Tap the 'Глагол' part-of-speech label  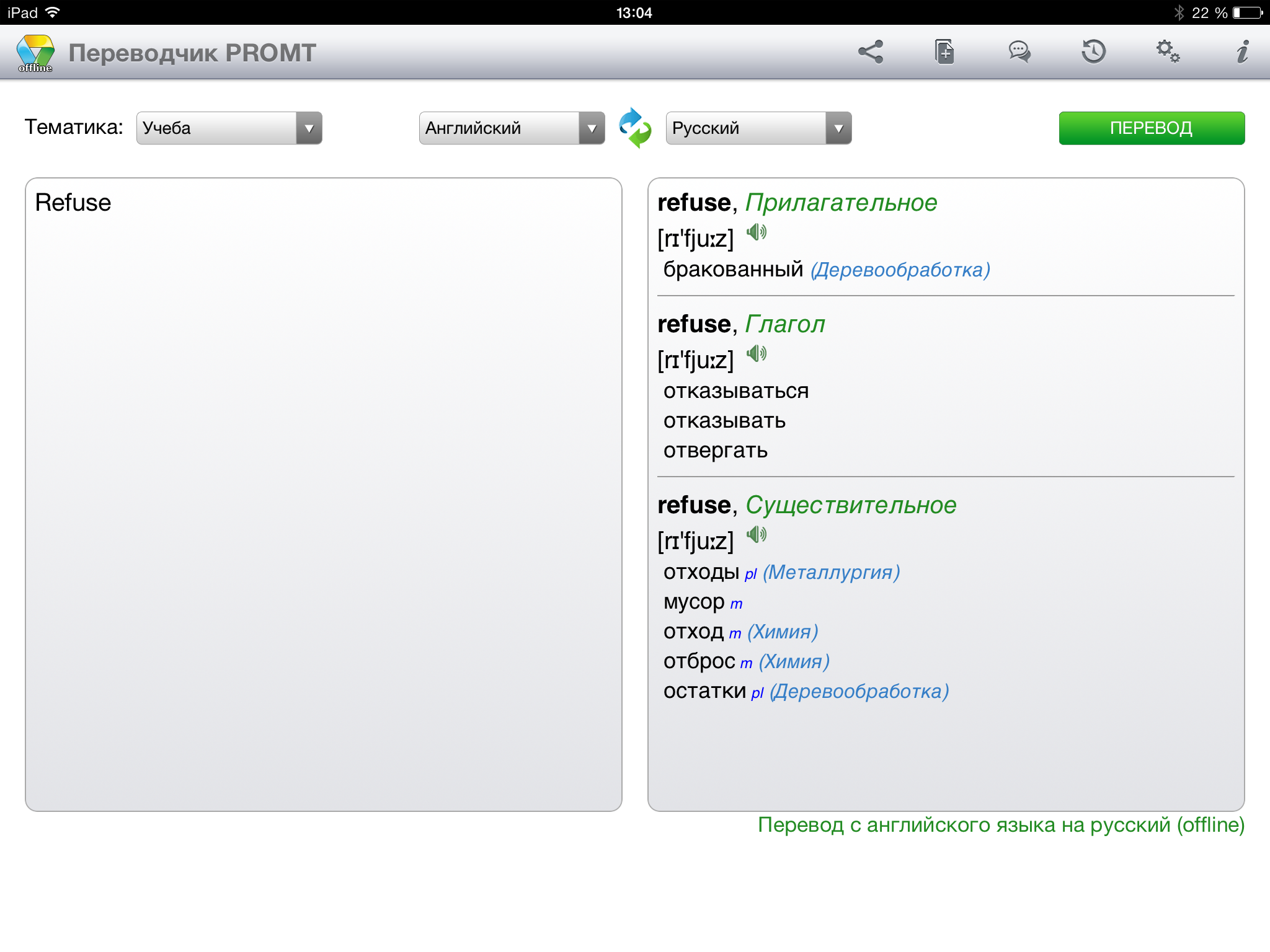click(785, 324)
